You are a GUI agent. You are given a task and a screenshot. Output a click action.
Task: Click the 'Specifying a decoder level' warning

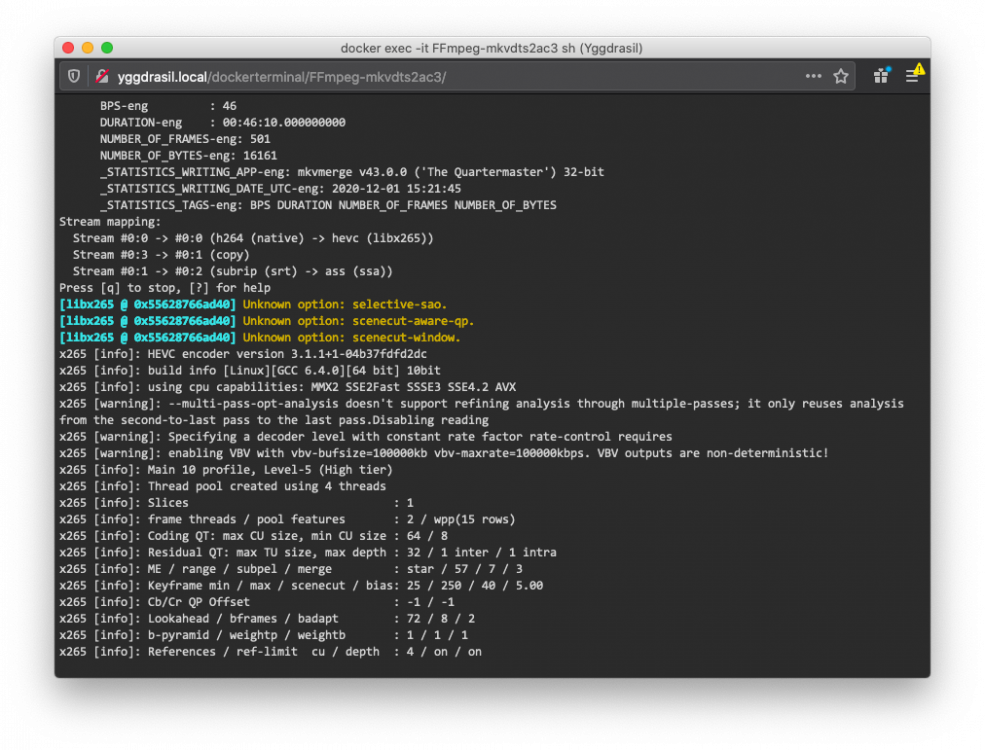[x=366, y=437]
